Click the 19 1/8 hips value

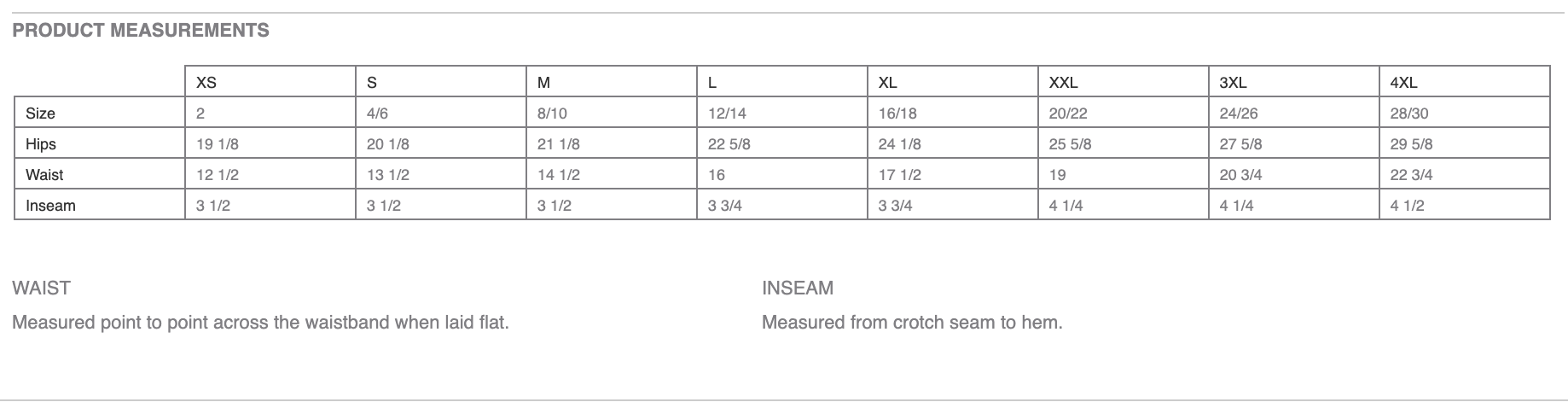click(x=218, y=144)
